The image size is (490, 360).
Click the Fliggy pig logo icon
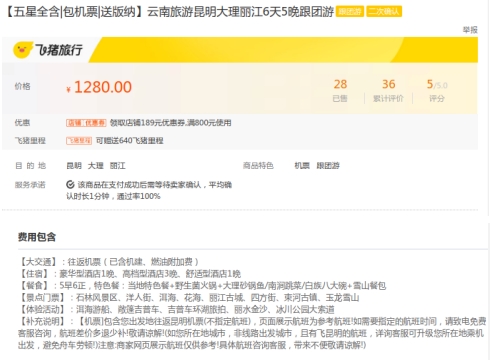pyautogui.click(x=23, y=50)
